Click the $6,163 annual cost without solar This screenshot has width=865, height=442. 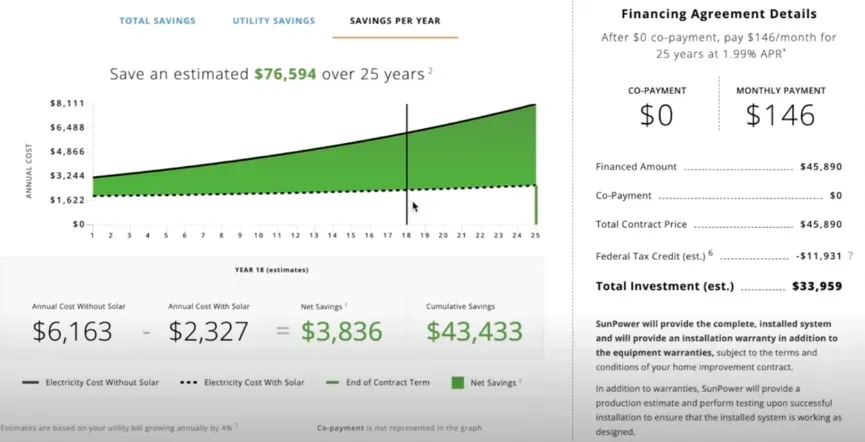pos(72,331)
